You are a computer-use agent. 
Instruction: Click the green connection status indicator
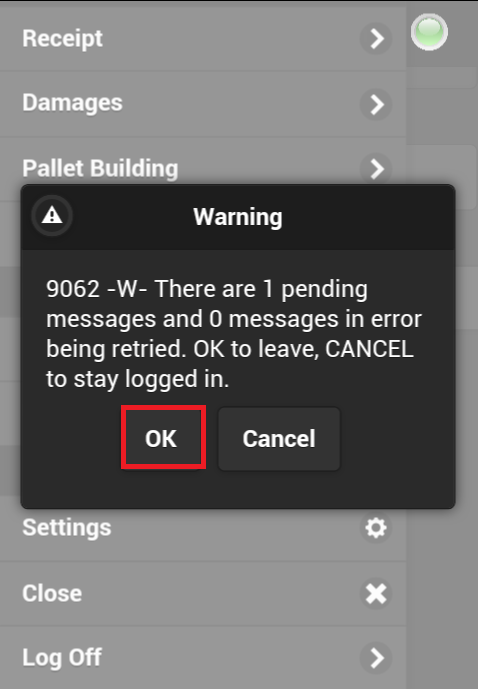pos(429,32)
